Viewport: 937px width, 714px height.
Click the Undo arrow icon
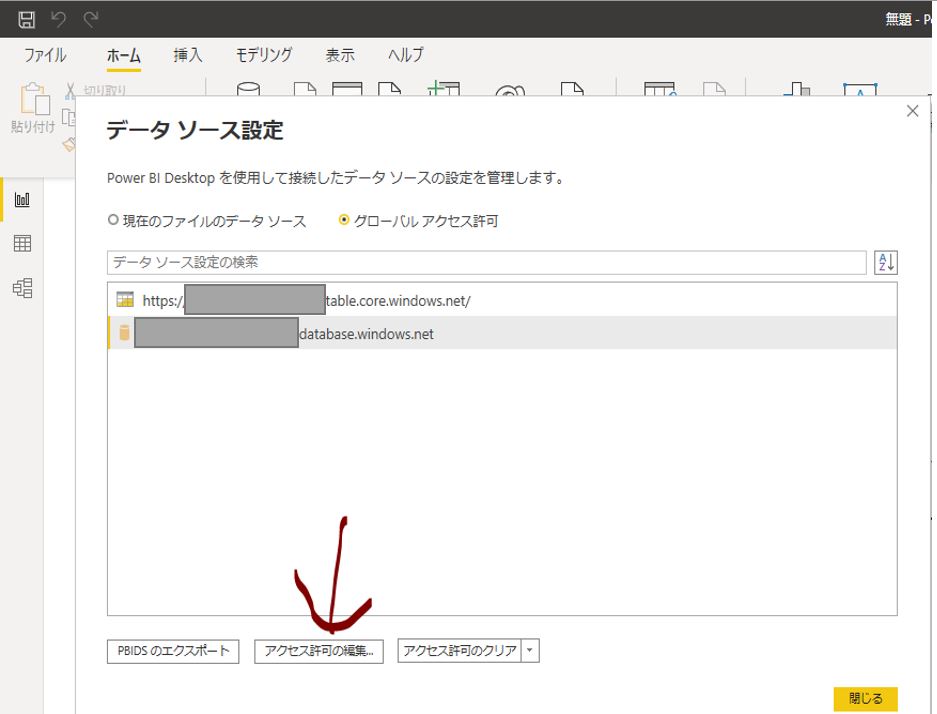click(x=59, y=19)
